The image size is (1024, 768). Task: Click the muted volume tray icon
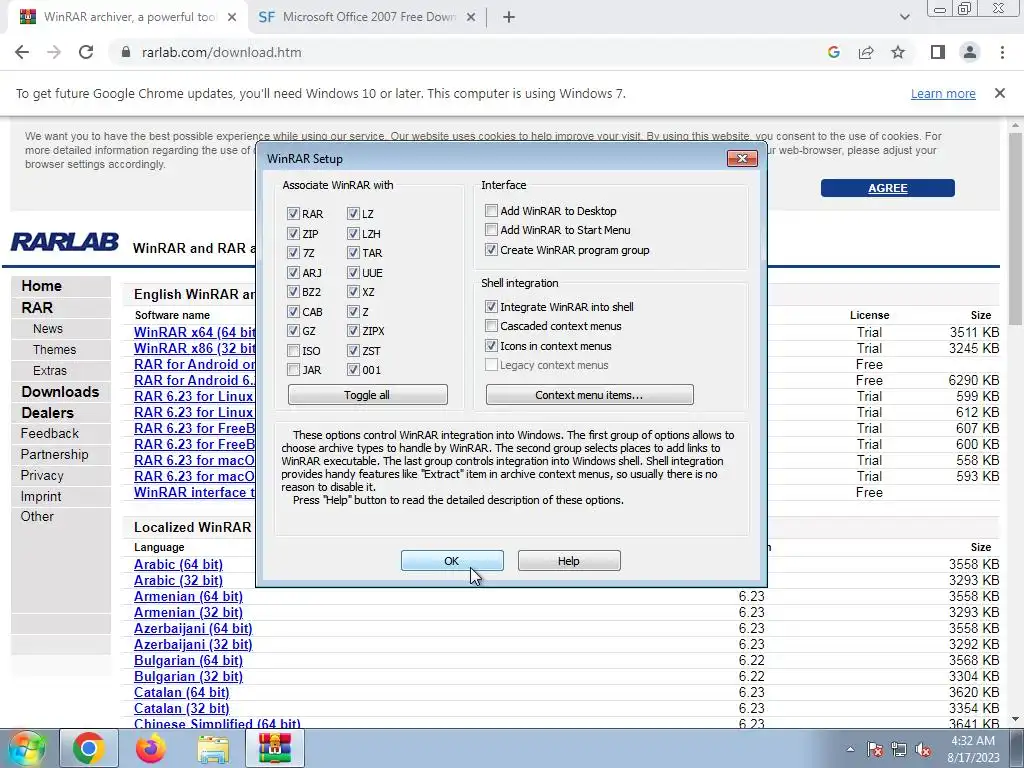point(923,749)
